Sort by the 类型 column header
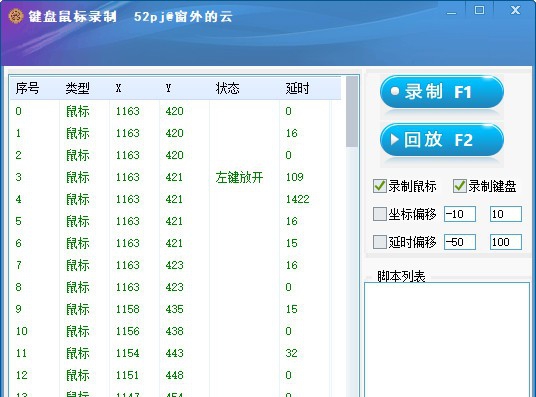This screenshot has width=536, height=397. tap(84, 89)
